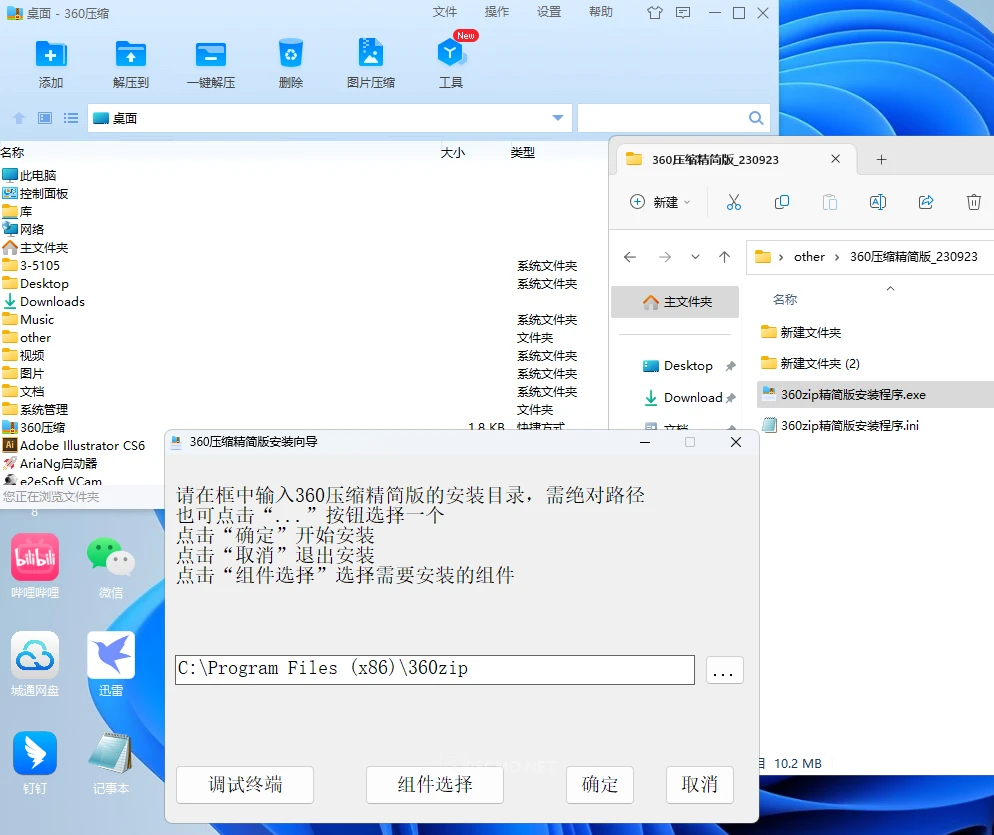
Task: Open the 帮助 menu in 360压缩
Action: (601, 12)
